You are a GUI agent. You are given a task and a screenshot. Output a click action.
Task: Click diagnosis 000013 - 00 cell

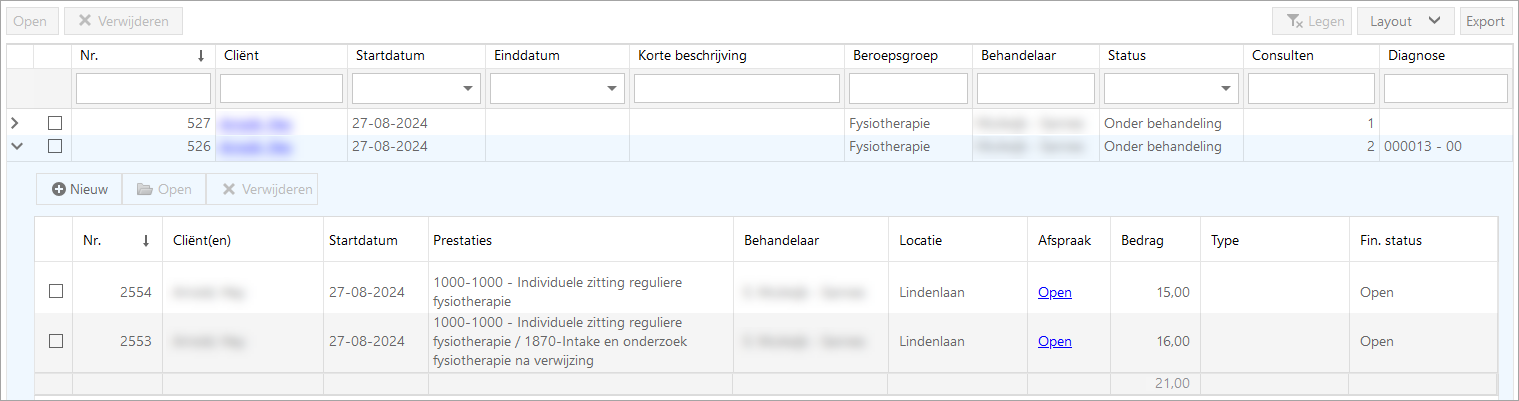point(1445,146)
